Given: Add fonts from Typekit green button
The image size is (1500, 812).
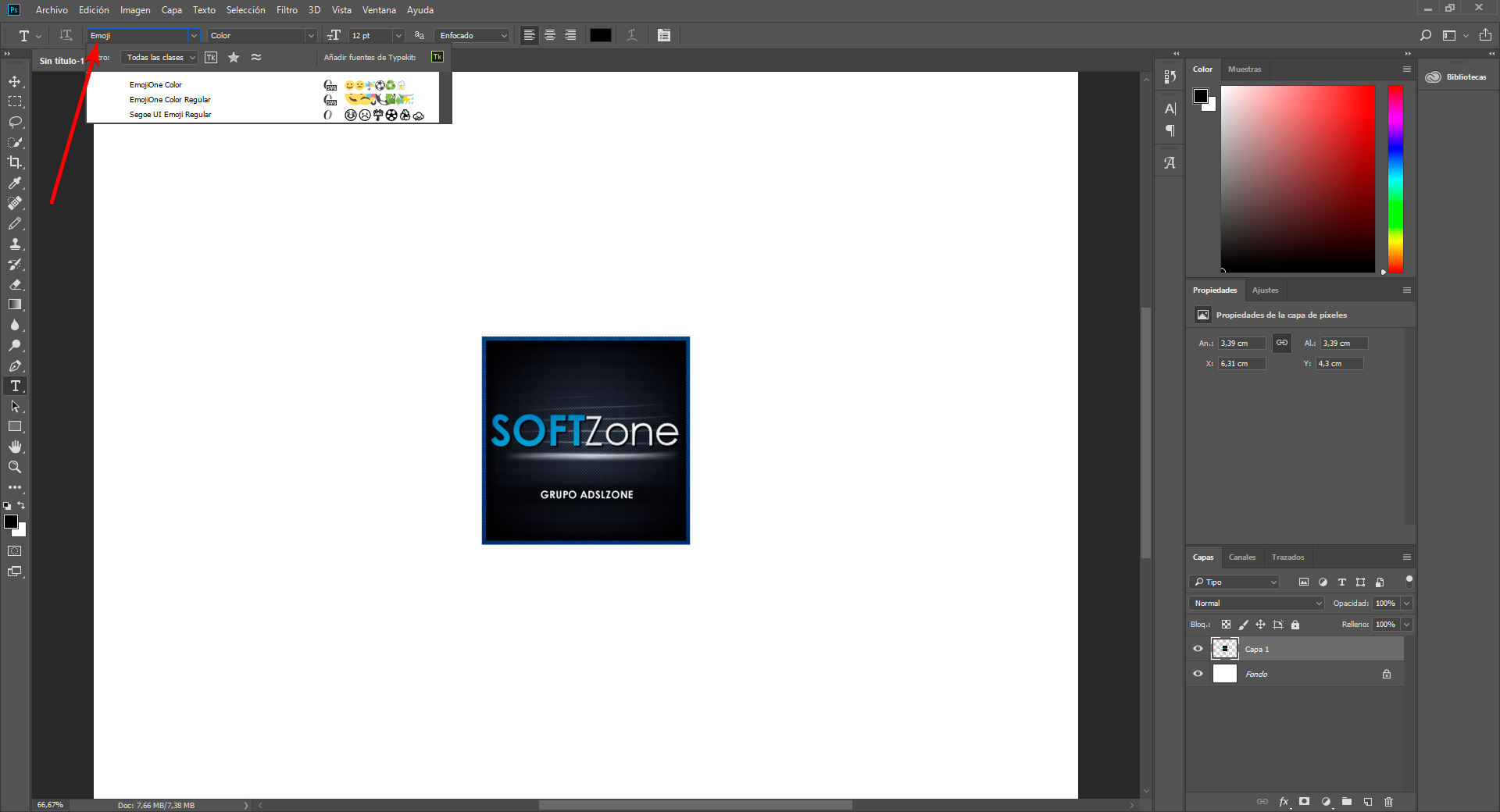Looking at the screenshot, I should click(x=437, y=57).
